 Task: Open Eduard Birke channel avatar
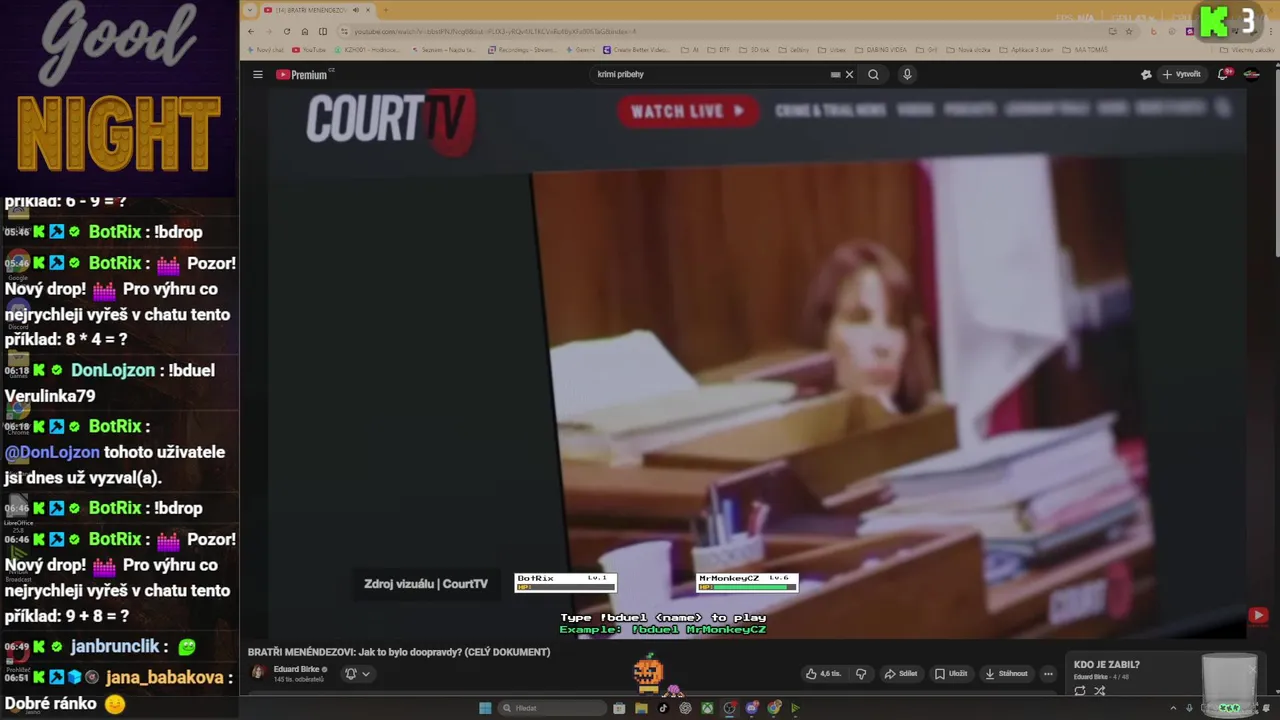(x=258, y=673)
